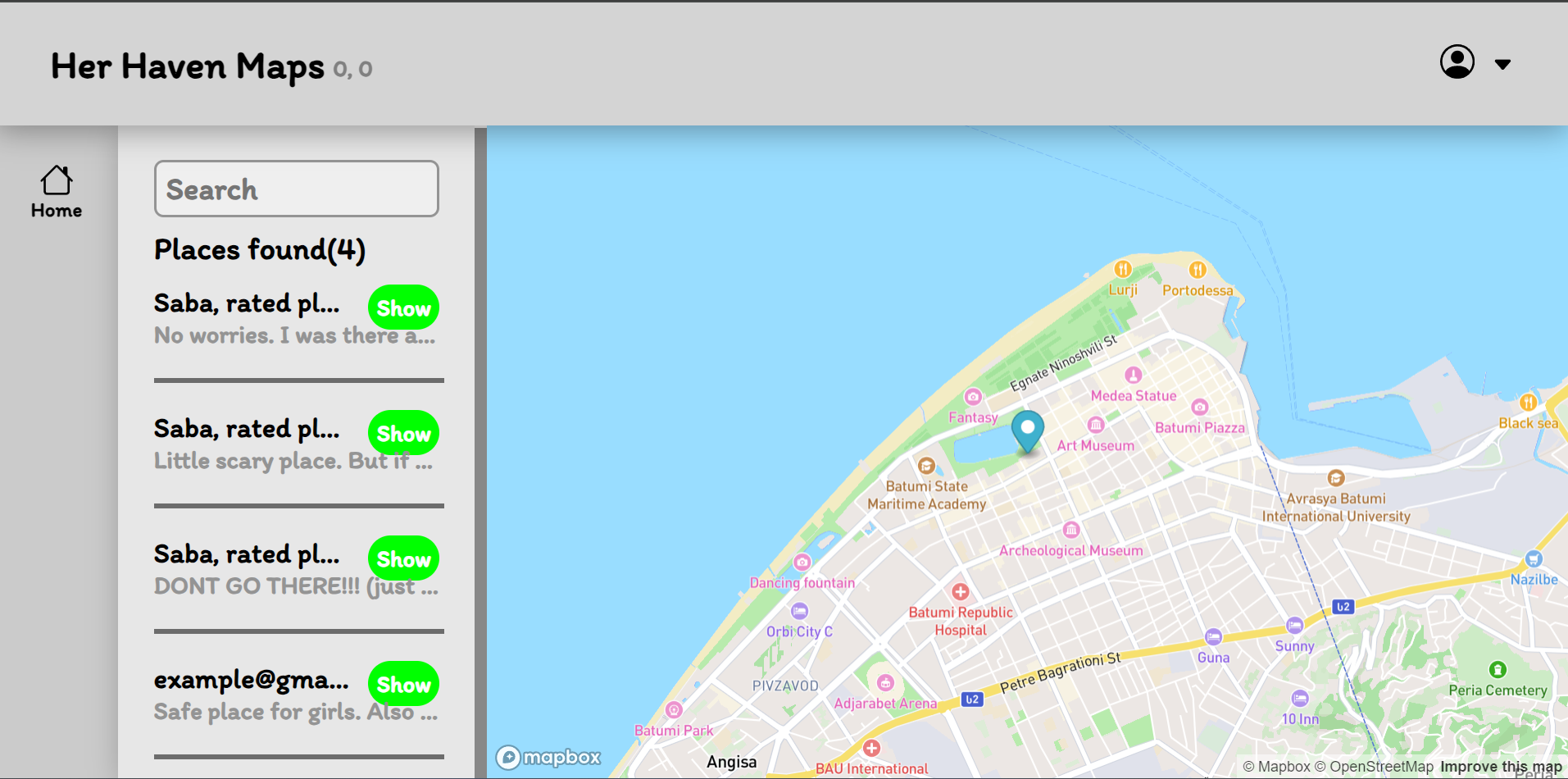The image size is (1568, 779).
Task: Select the Orbi City C hotel icon
Action: point(799,611)
